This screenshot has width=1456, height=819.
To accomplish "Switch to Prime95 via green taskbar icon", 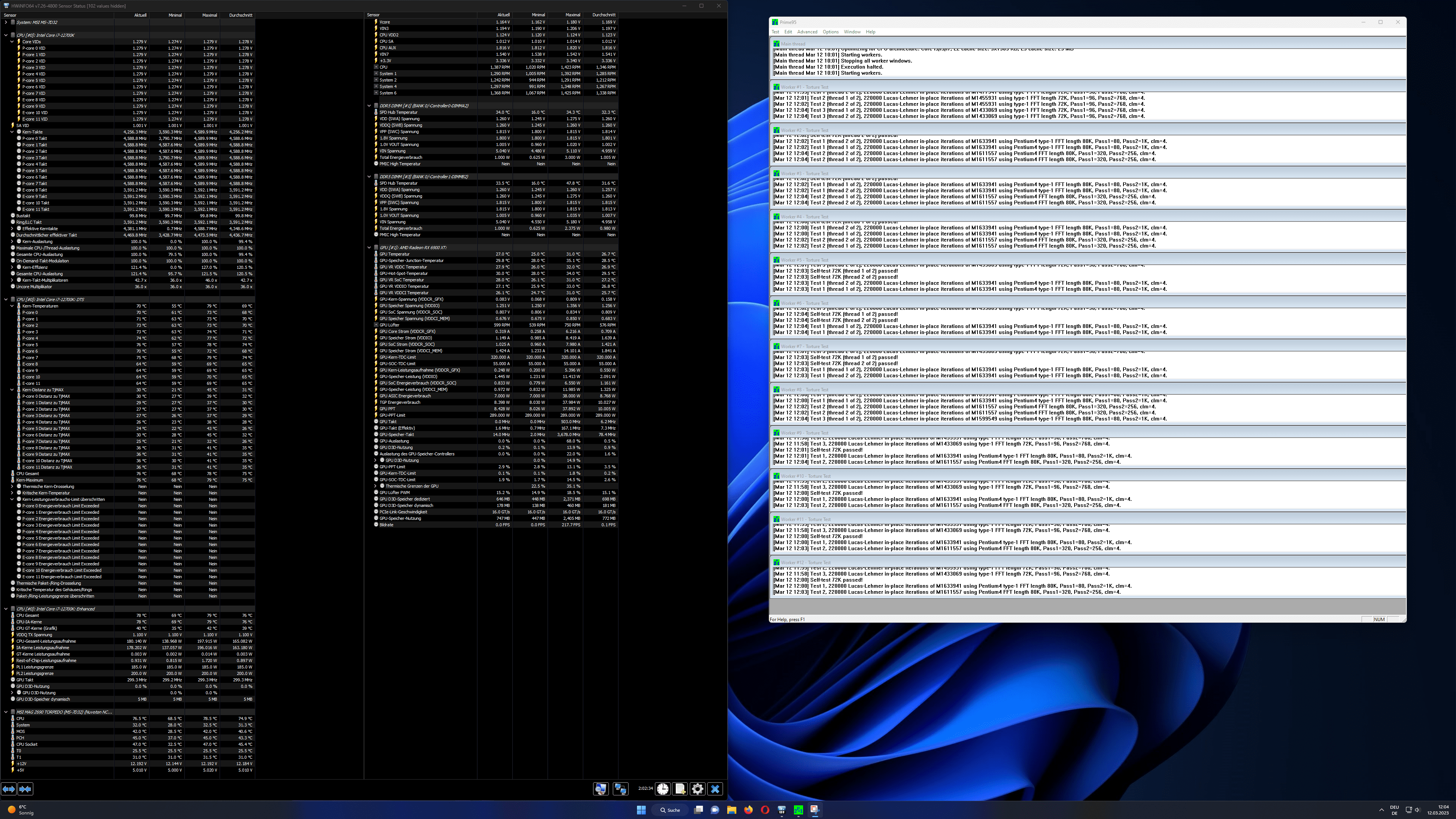I will click(798, 810).
